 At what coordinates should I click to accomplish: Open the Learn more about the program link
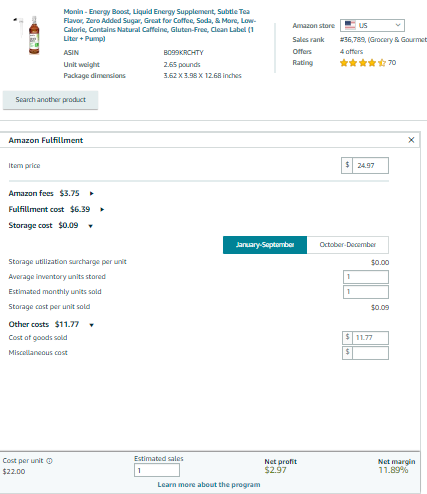click(209, 484)
